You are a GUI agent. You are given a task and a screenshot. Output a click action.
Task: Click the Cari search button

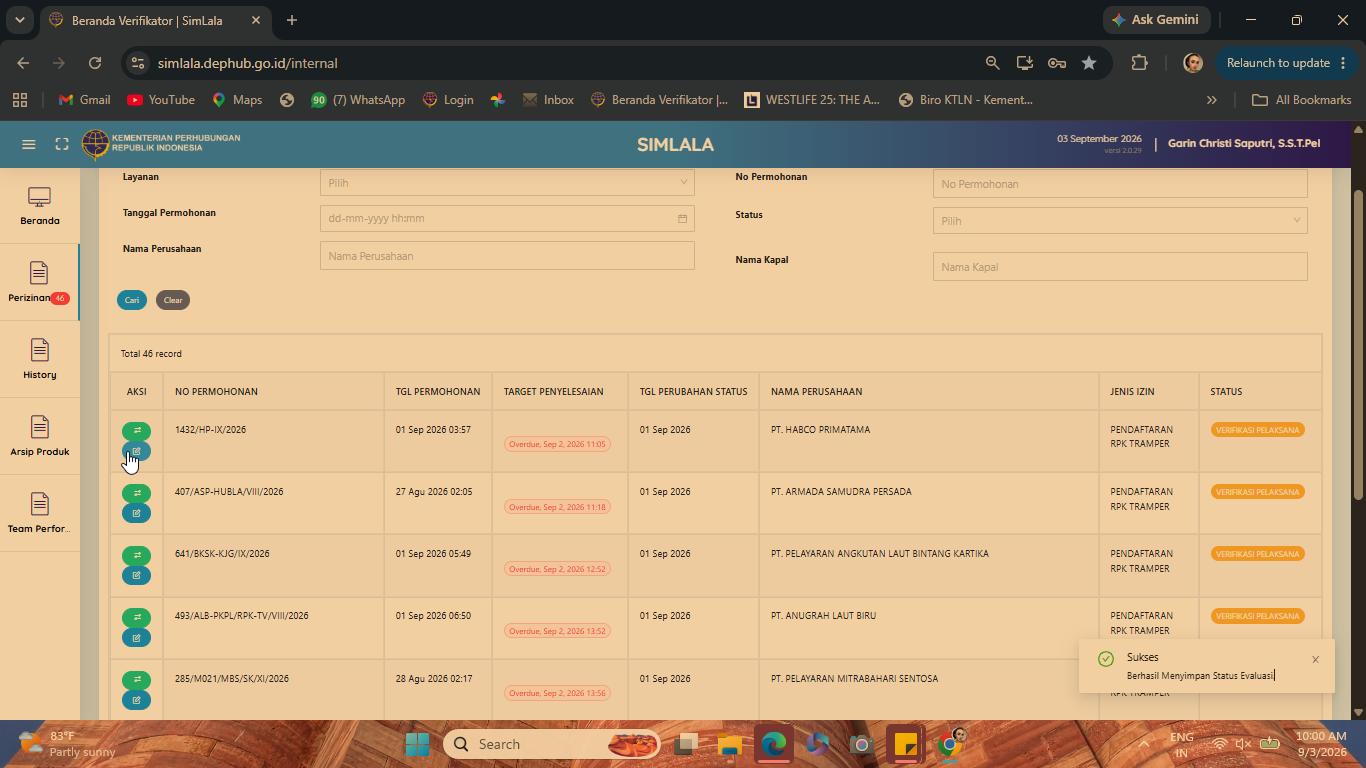(x=132, y=300)
